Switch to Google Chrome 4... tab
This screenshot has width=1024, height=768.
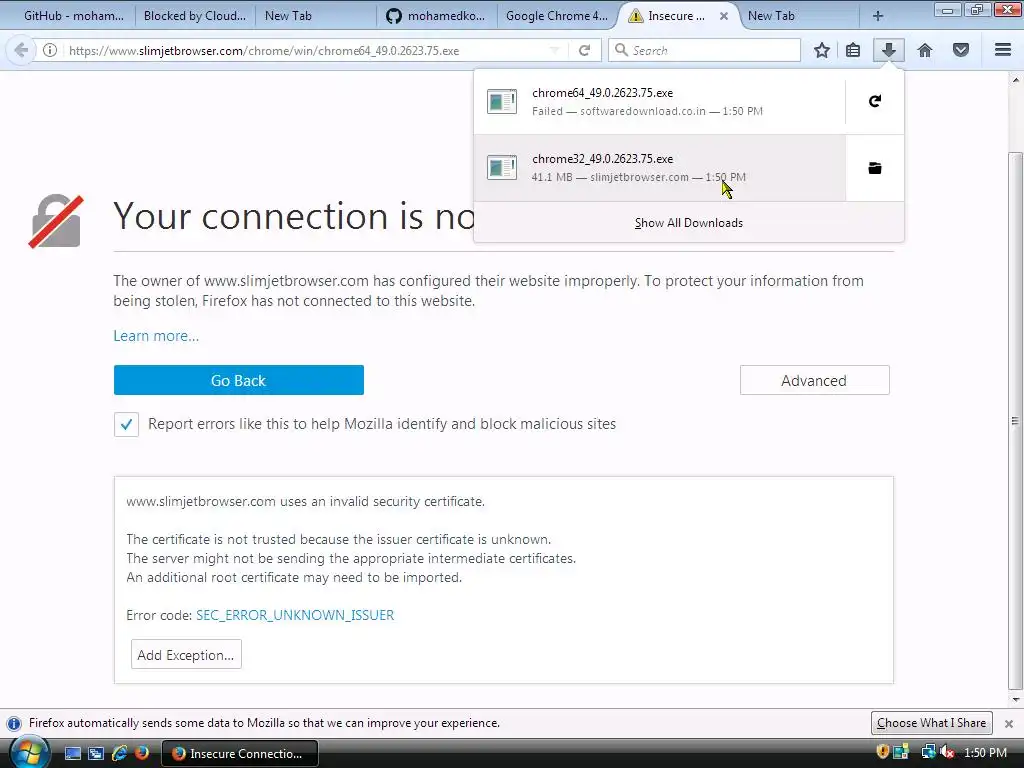click(556, 16)
